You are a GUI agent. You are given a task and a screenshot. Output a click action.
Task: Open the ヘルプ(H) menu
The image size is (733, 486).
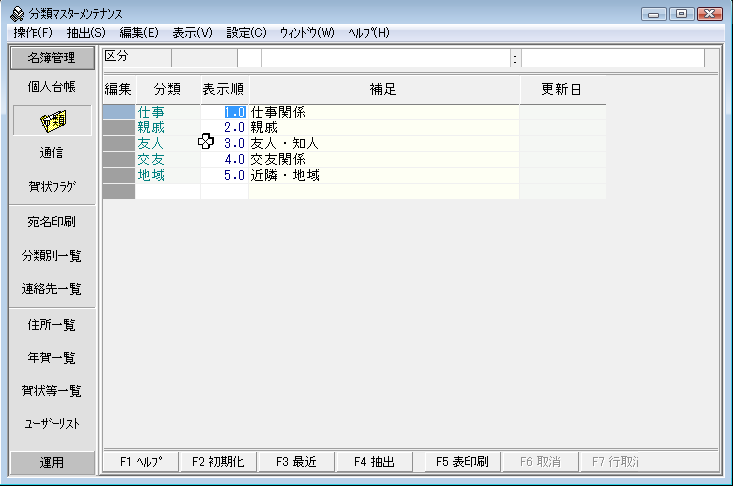tap(369, 33)
